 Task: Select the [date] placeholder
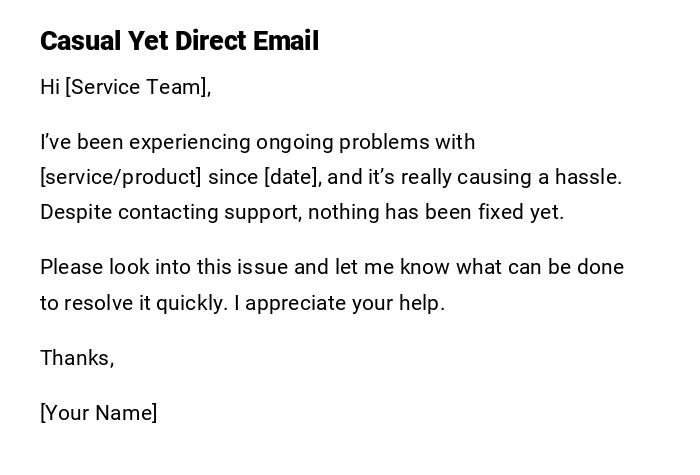(x=291, y=177)
